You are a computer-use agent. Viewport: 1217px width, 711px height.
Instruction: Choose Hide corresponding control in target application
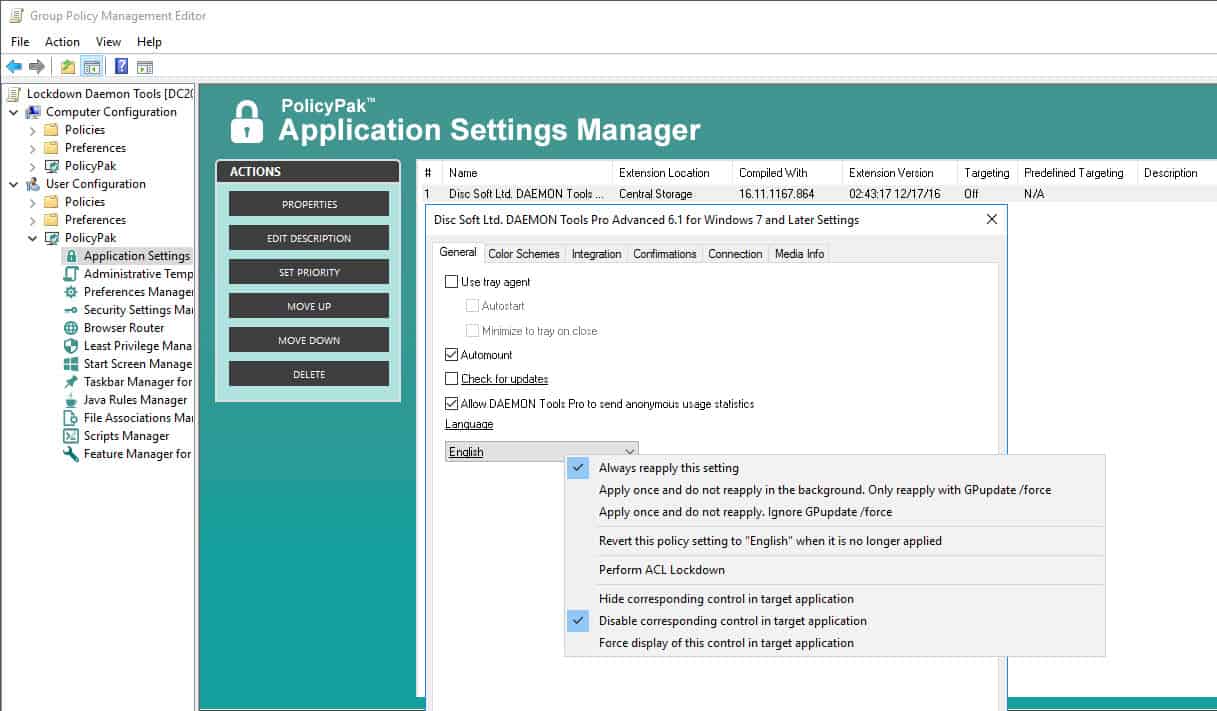[x=835, y=599]
